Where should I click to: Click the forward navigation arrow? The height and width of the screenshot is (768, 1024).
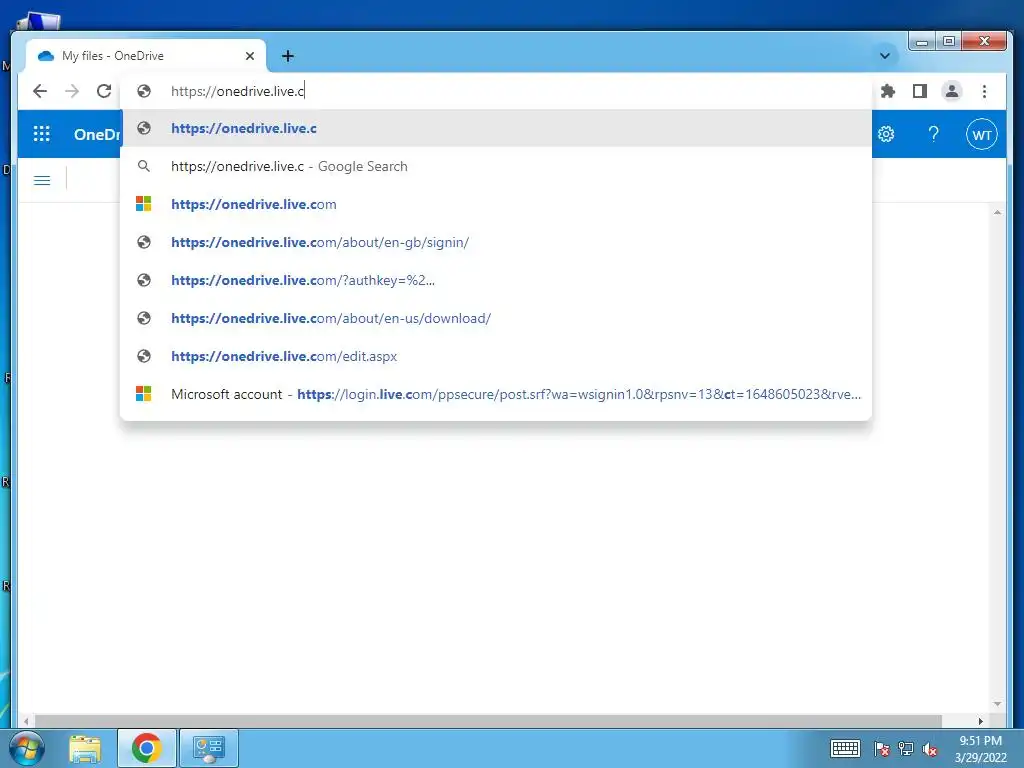(x=72, y=91)
